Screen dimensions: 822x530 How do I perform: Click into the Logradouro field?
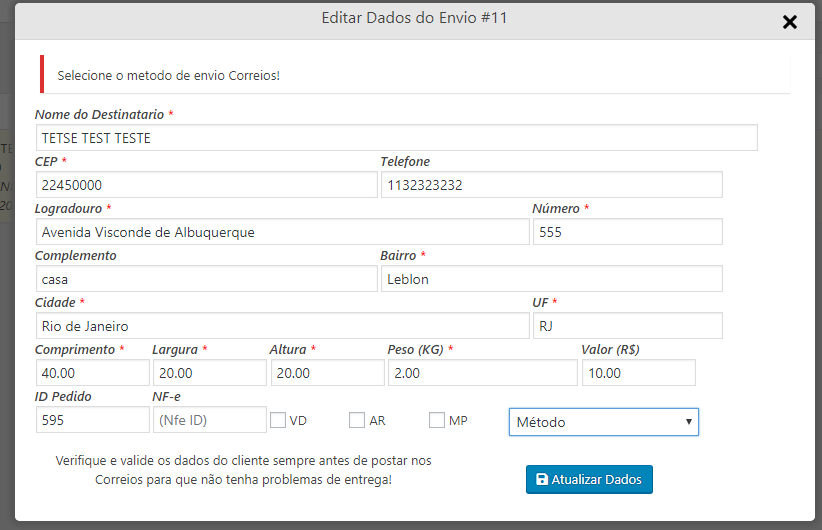coord(282,232)
